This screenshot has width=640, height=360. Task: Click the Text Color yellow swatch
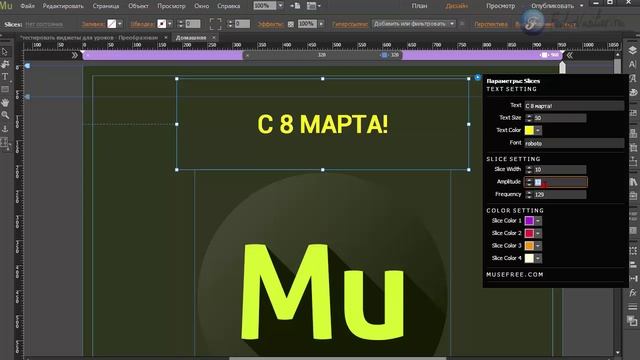point(529,130)
